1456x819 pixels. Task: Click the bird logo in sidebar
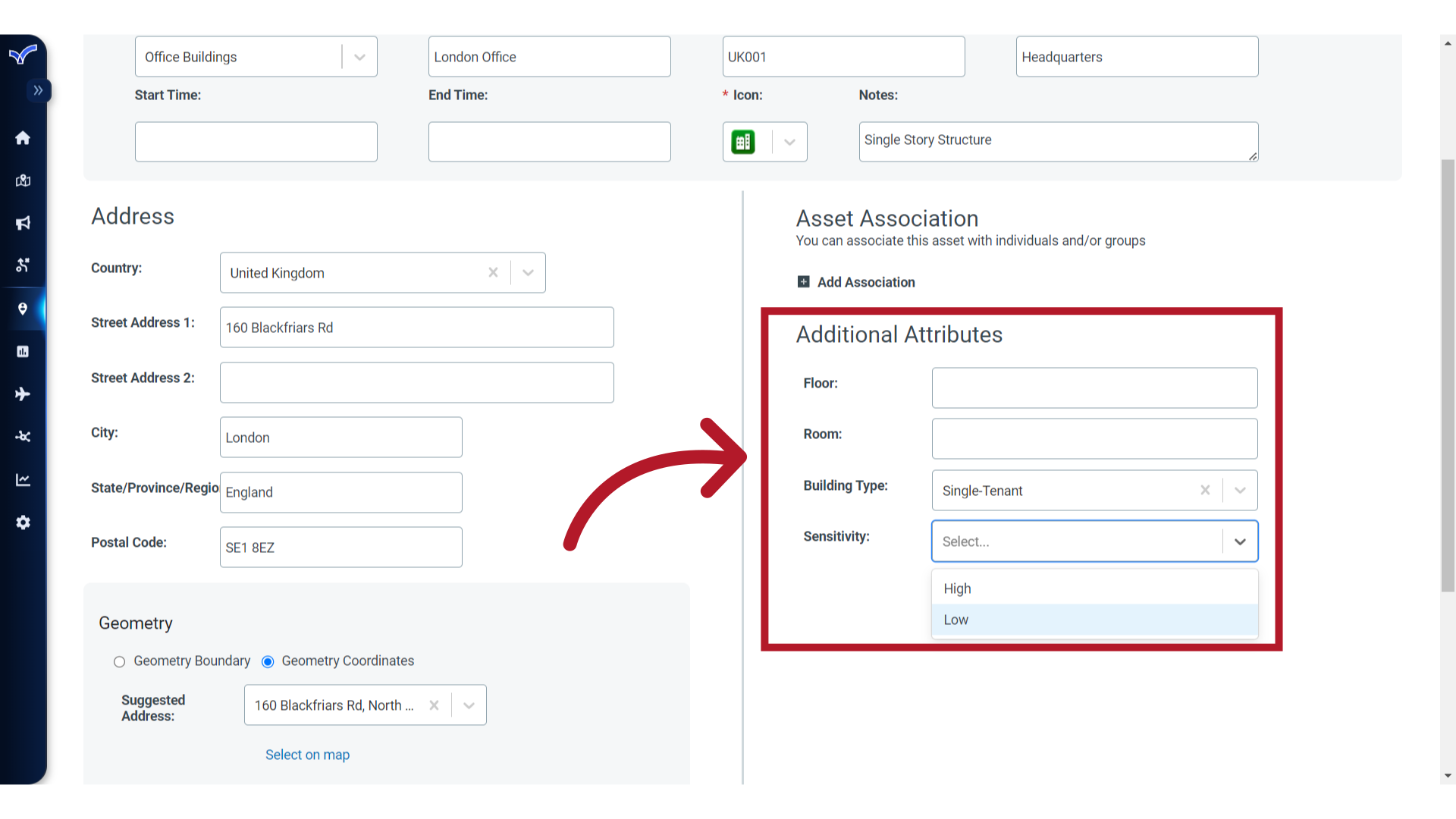coord(23,55)
